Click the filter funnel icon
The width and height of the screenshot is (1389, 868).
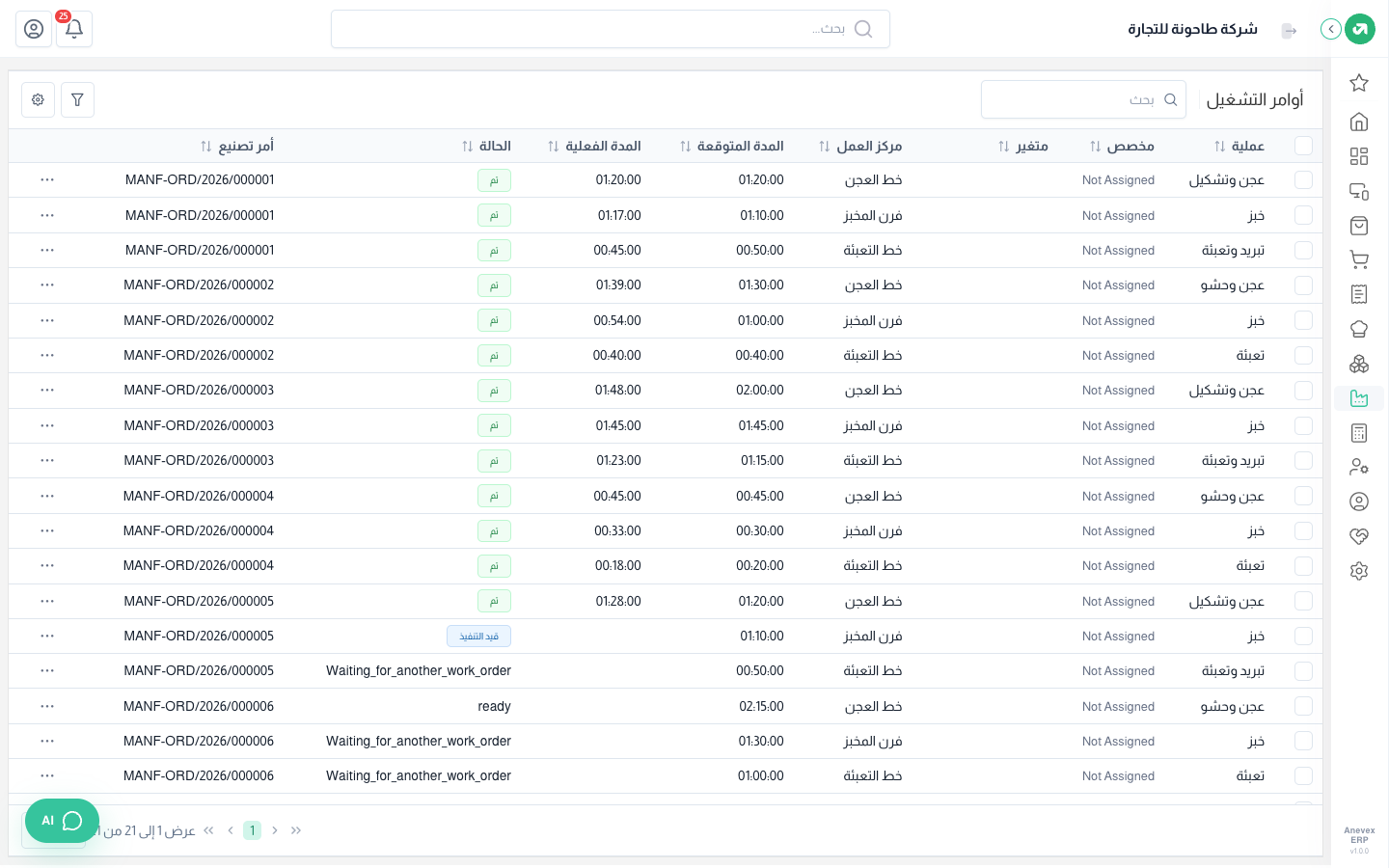(77, 99)
